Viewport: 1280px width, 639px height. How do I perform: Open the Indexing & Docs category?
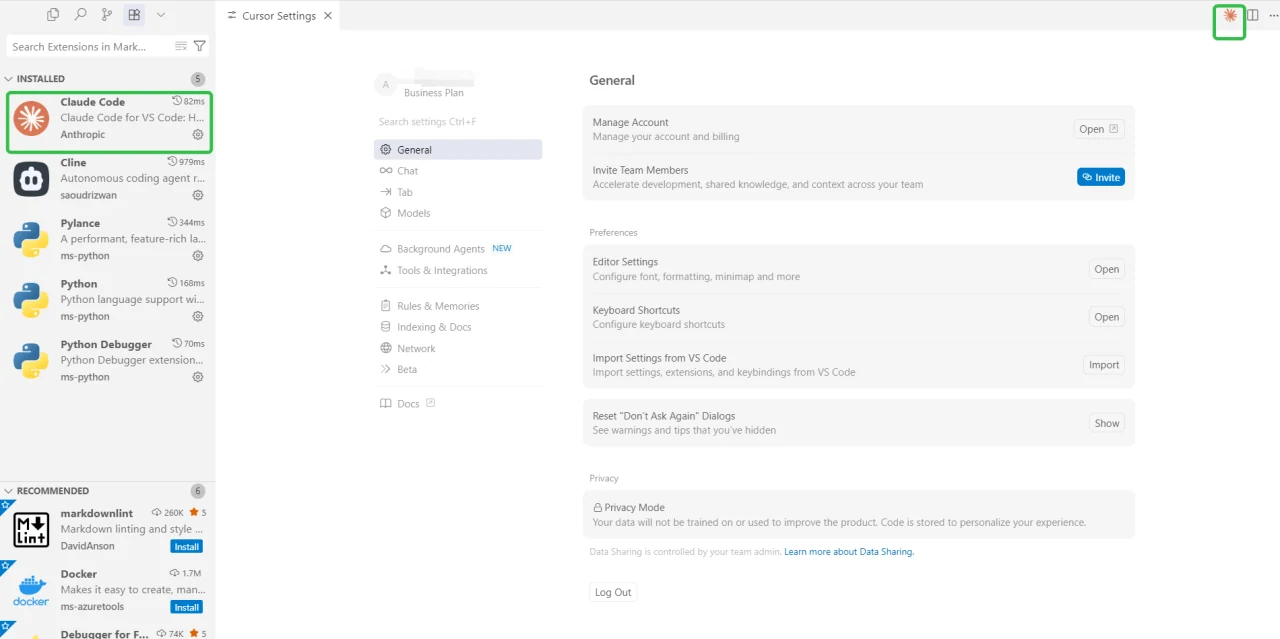pyautogui.click(x=458, y=327)
